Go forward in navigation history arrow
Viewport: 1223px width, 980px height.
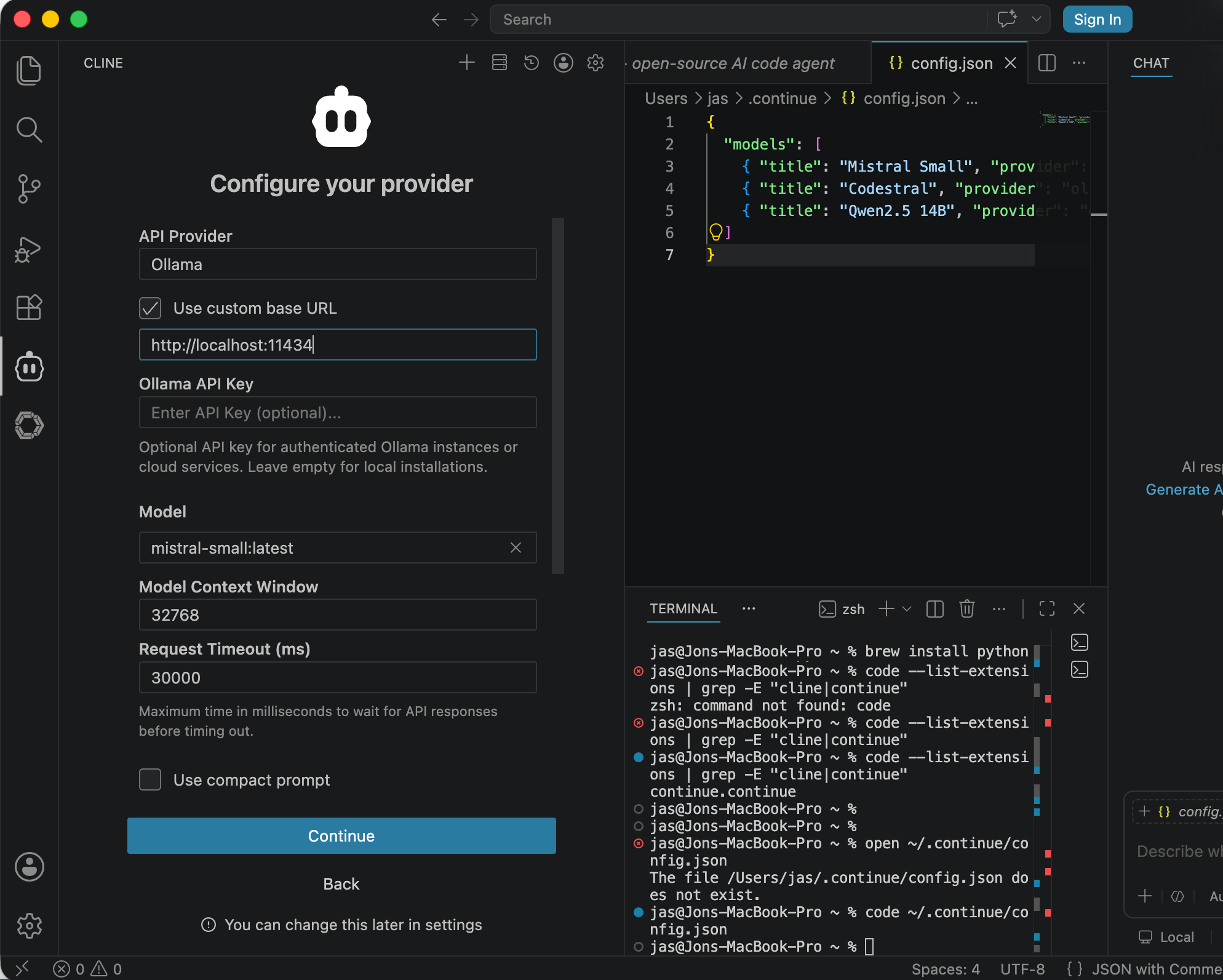471,20
